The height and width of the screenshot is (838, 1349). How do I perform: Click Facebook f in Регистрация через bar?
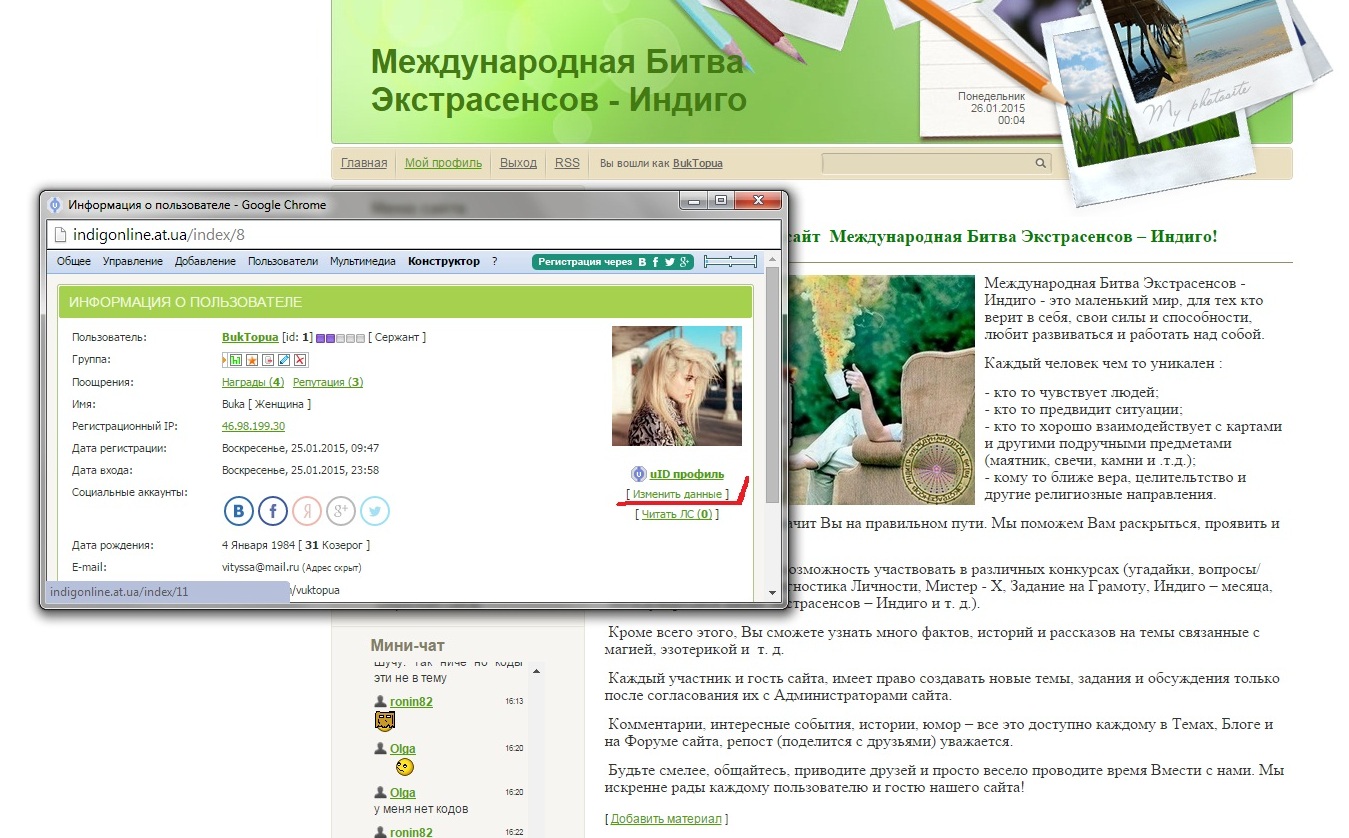pyautogui.click(x=655, y=262)
